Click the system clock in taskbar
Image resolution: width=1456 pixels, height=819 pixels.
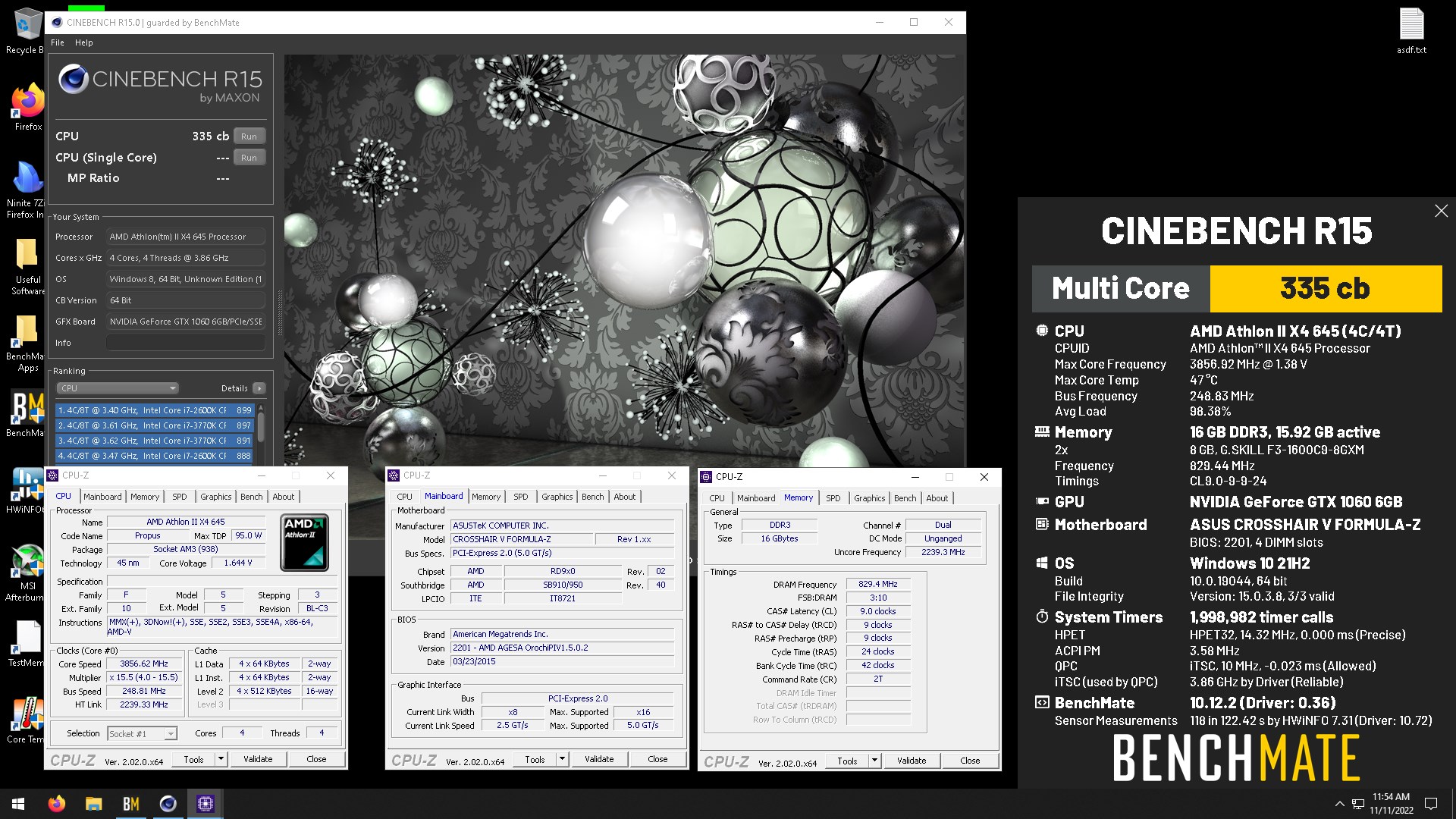click(1391, 804)
